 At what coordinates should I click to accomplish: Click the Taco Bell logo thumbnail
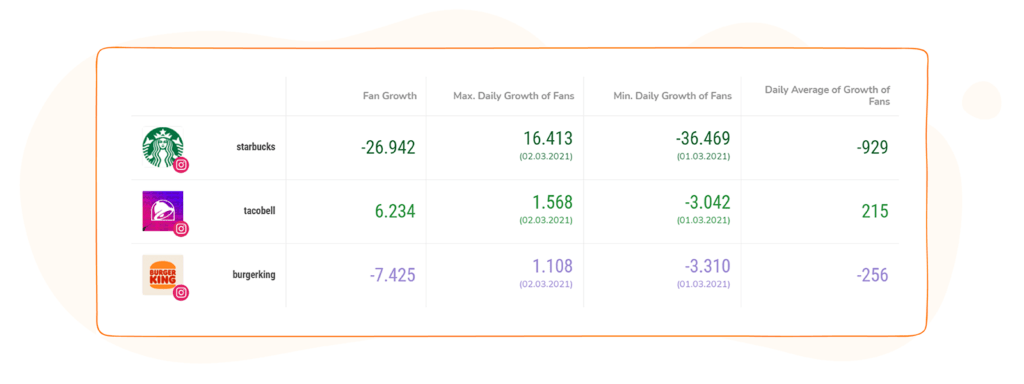click(x=163, y=211)
